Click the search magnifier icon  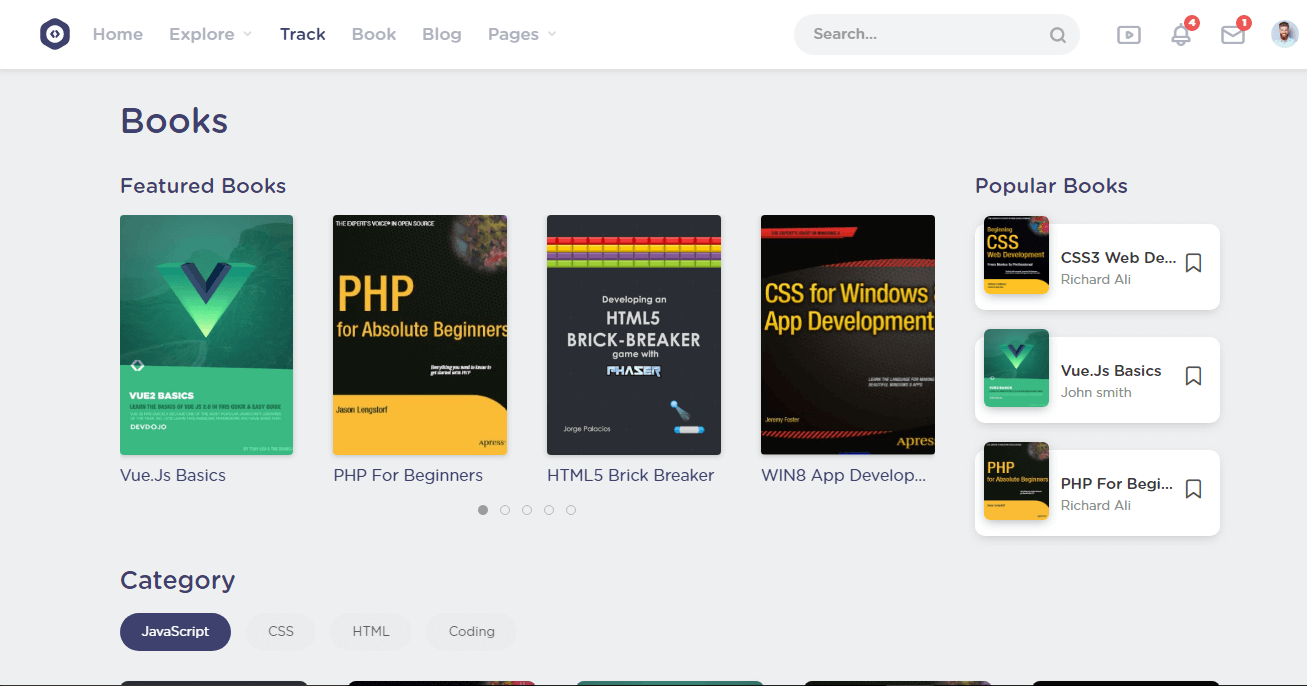[x=1057, y=35]
